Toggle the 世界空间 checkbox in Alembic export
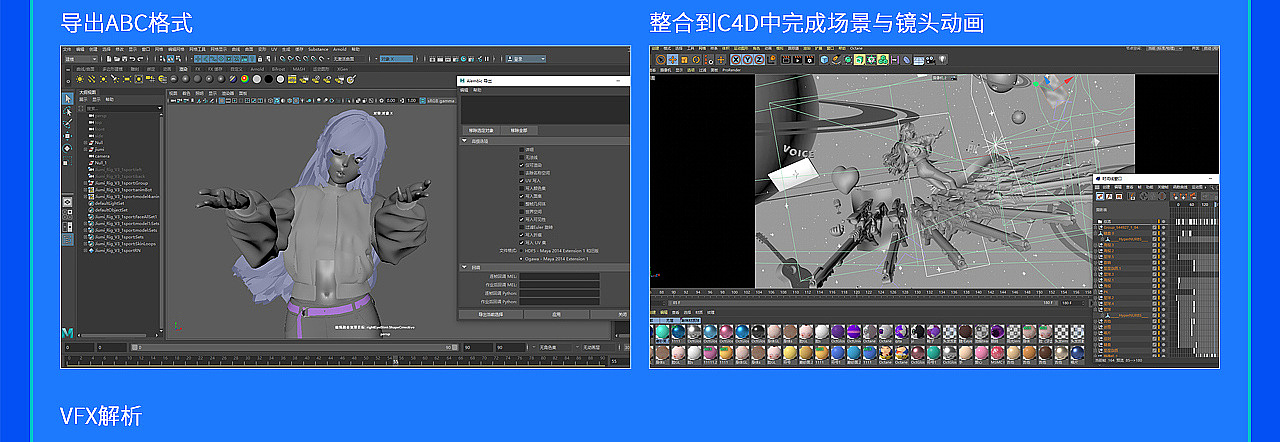The width and height of the screenshot is (1280, 442). click(x=522, y=212)
